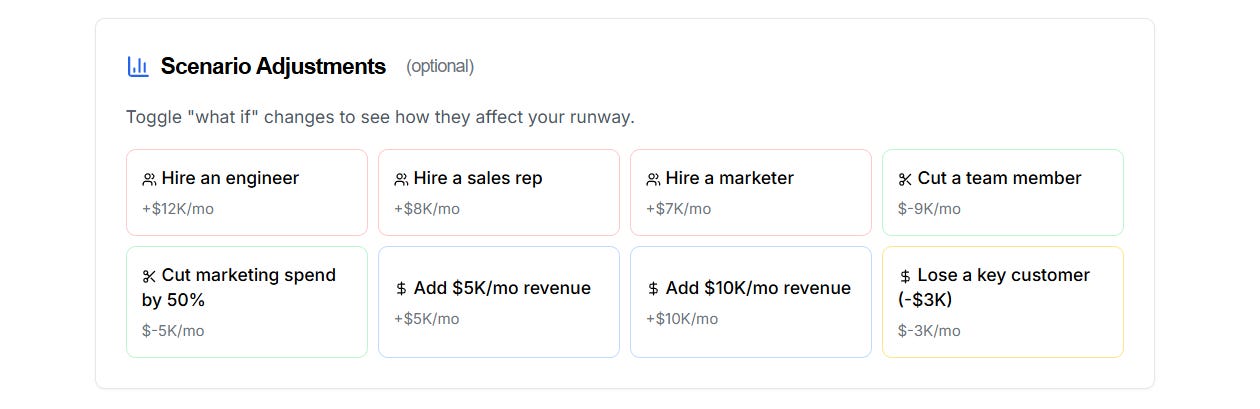Click the Toggle "what if" changes description

pyautogui.click(x=380, y=117)
